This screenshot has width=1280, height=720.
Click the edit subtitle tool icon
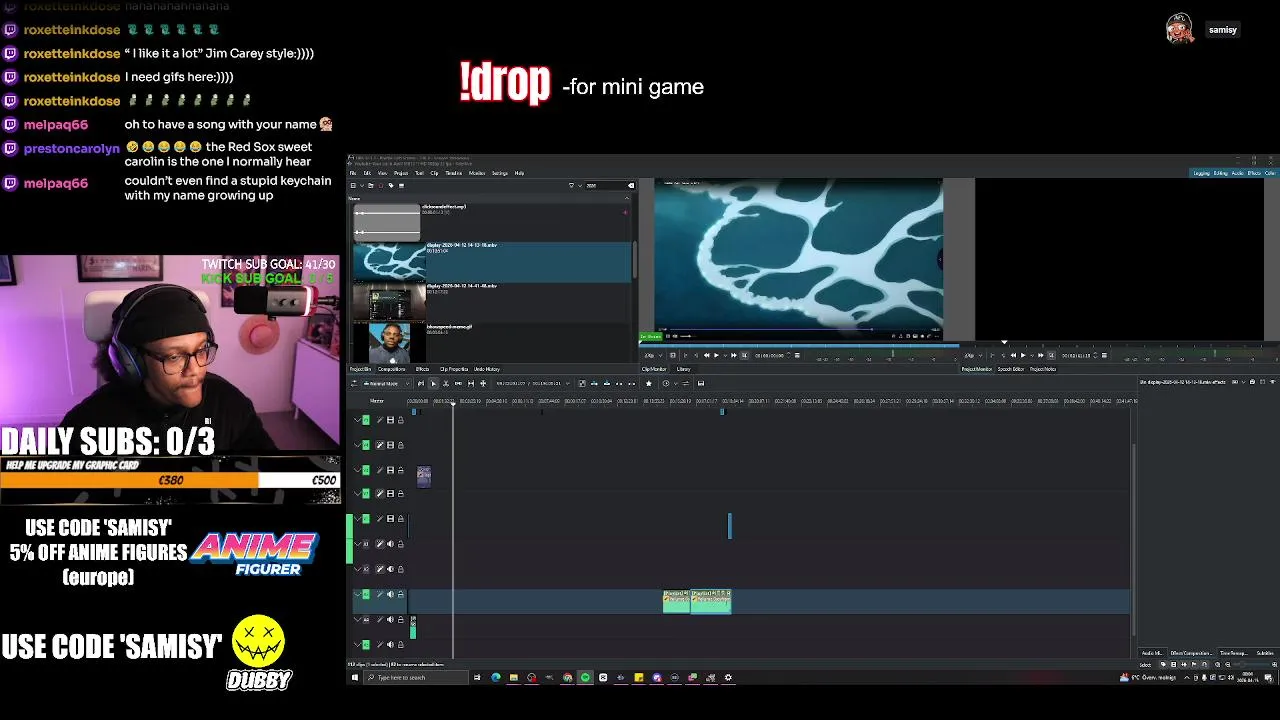701,383
